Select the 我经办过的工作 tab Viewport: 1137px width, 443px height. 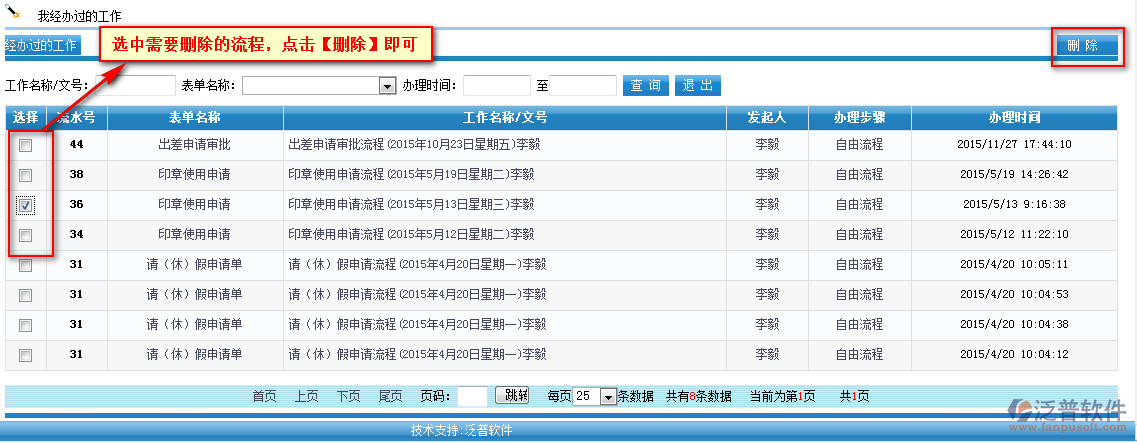click(41, 46)
